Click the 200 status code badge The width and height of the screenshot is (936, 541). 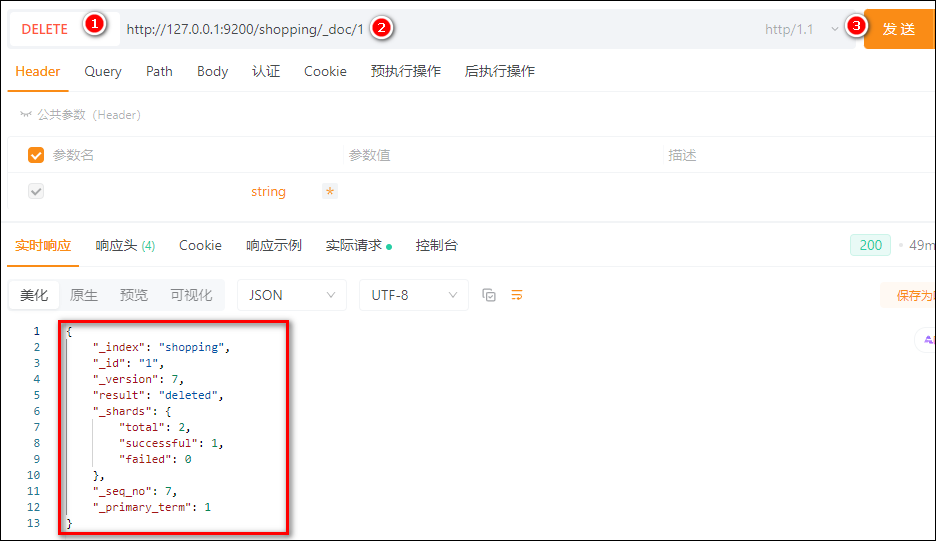coord(870,245)
